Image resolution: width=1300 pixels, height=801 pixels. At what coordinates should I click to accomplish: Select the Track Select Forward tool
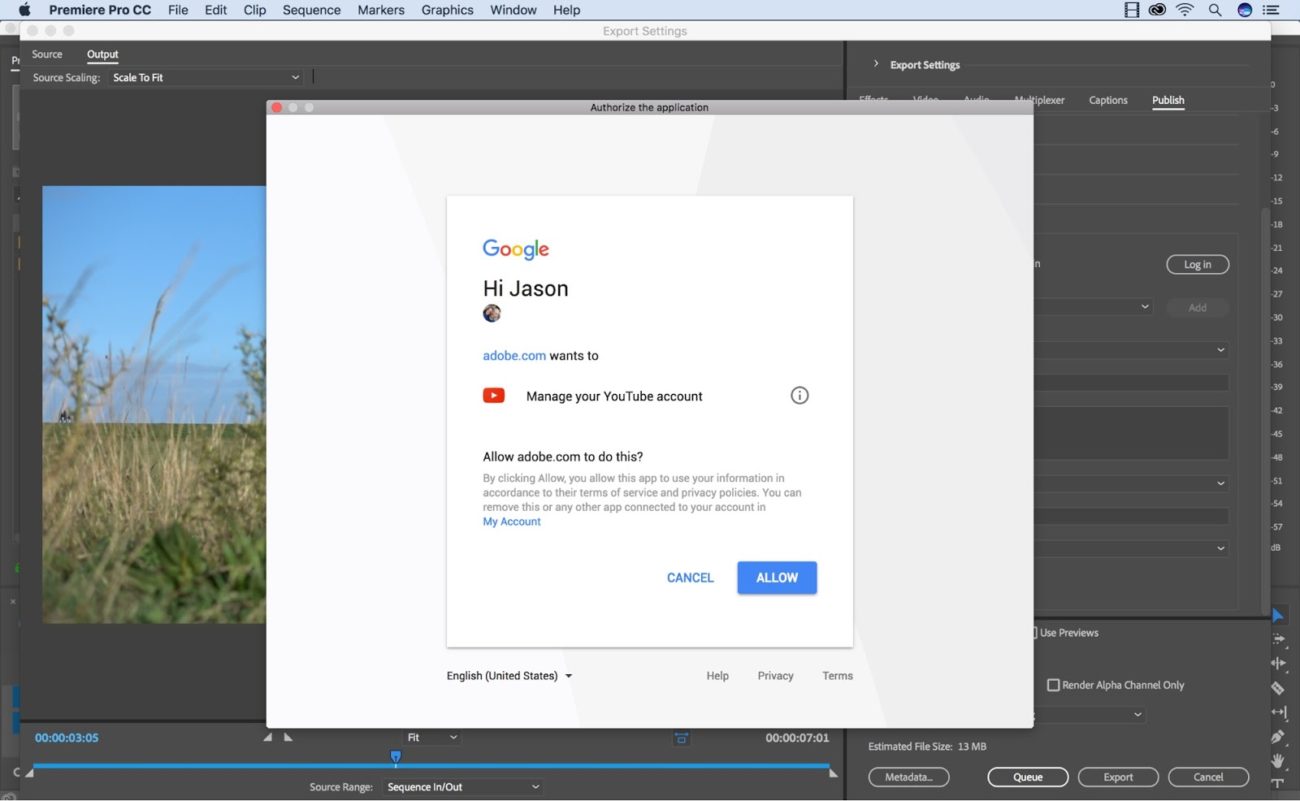click(1278, 639)
